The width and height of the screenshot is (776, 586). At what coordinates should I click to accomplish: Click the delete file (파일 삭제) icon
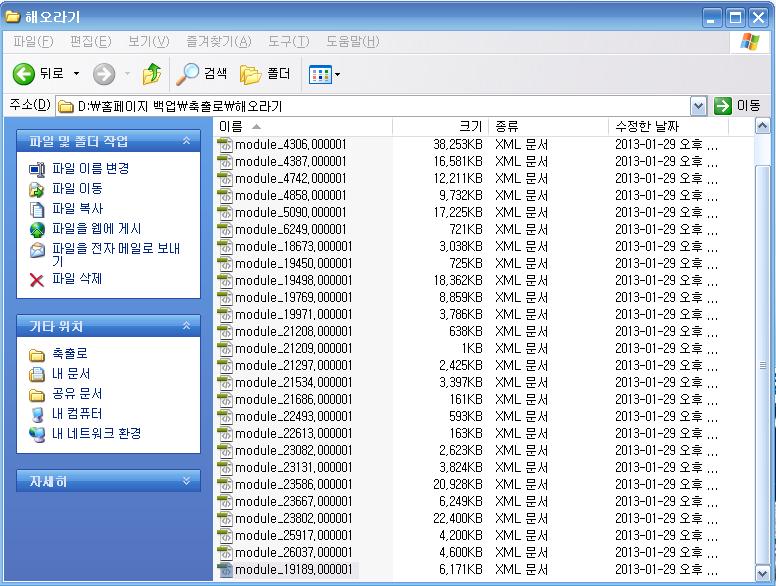tap(37, 280)
